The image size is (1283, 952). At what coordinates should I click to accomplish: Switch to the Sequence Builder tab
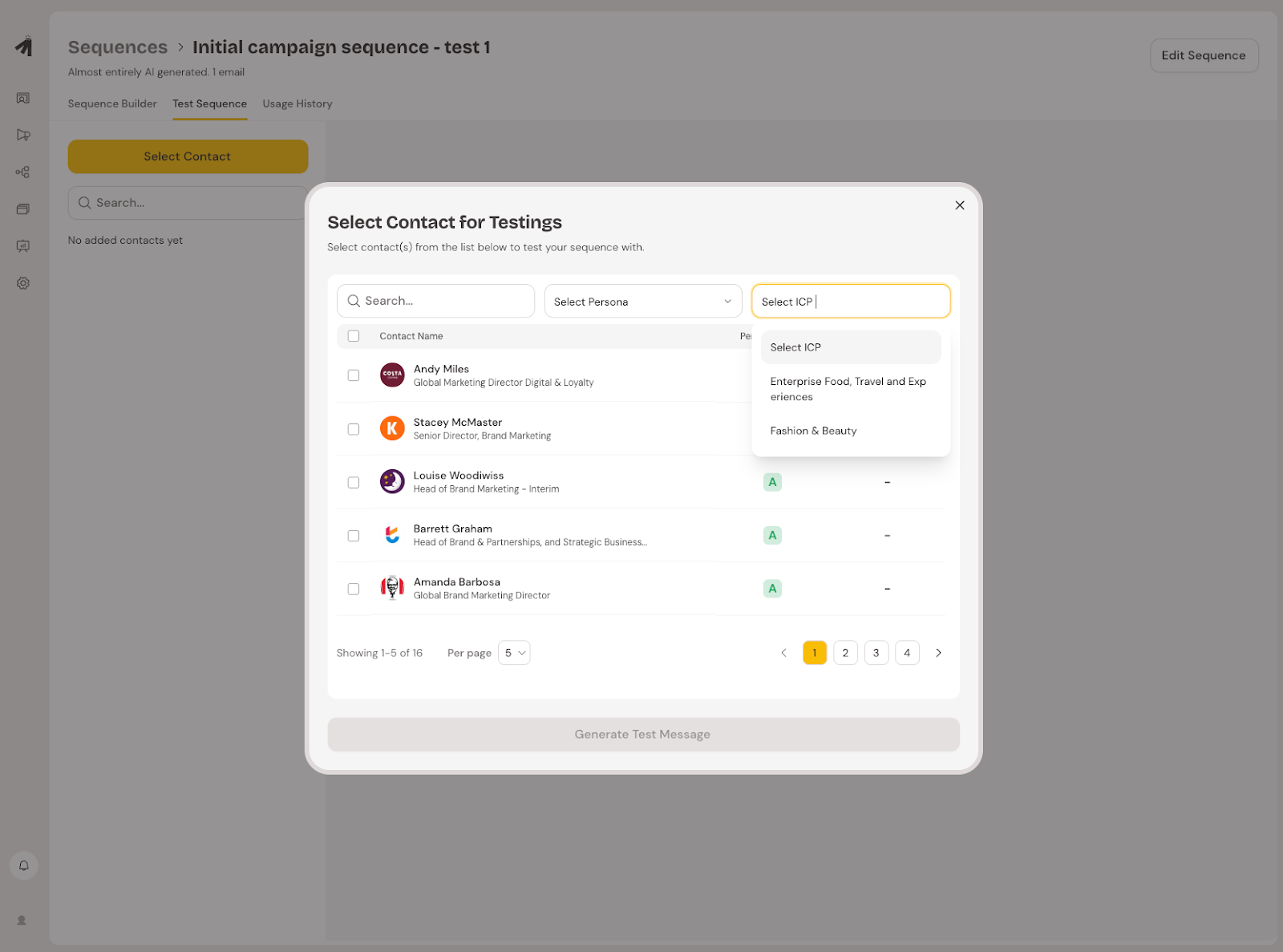pyautogui.click(x=112, y=103)
